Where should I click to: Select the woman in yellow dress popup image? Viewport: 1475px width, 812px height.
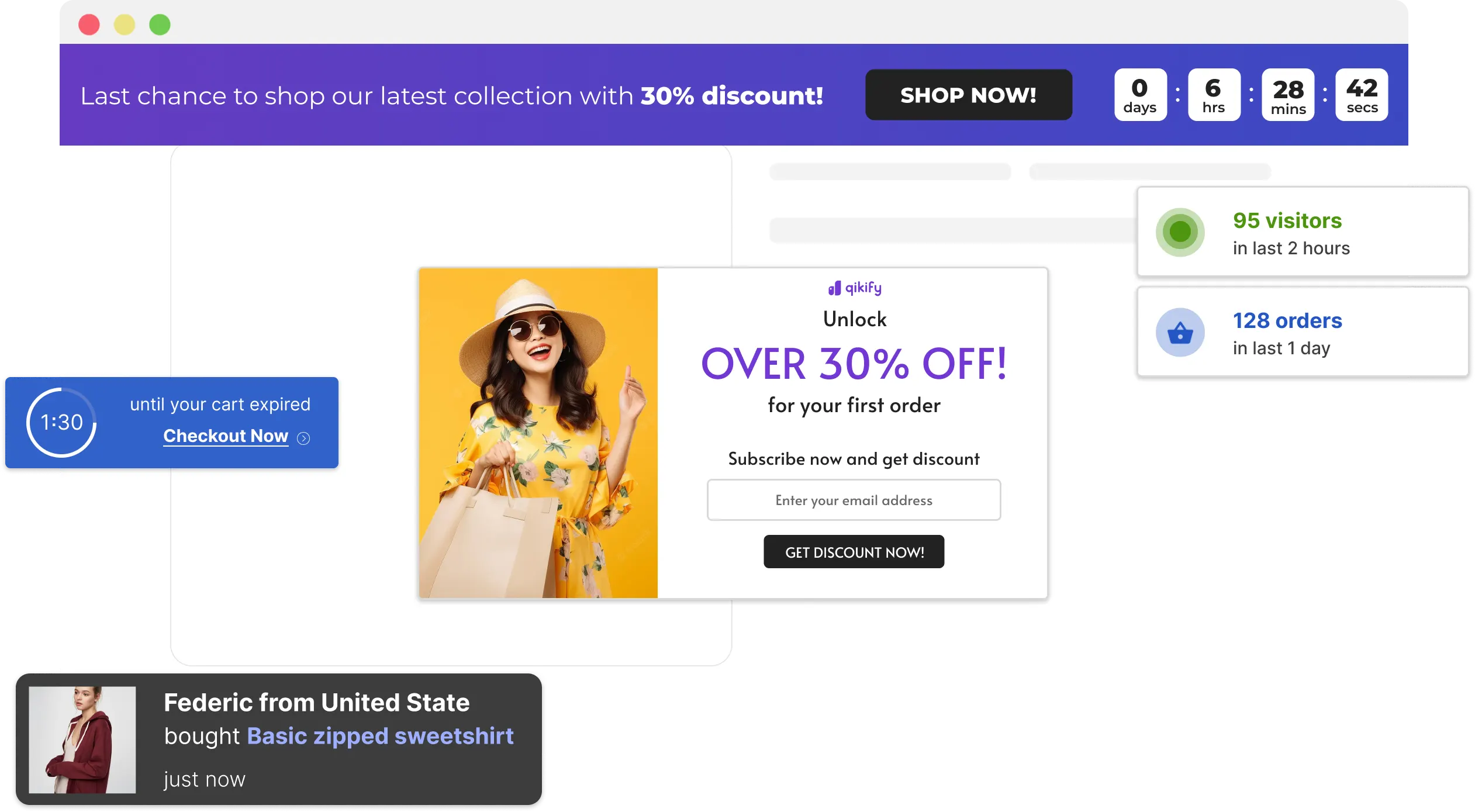[x=538, y=433]
